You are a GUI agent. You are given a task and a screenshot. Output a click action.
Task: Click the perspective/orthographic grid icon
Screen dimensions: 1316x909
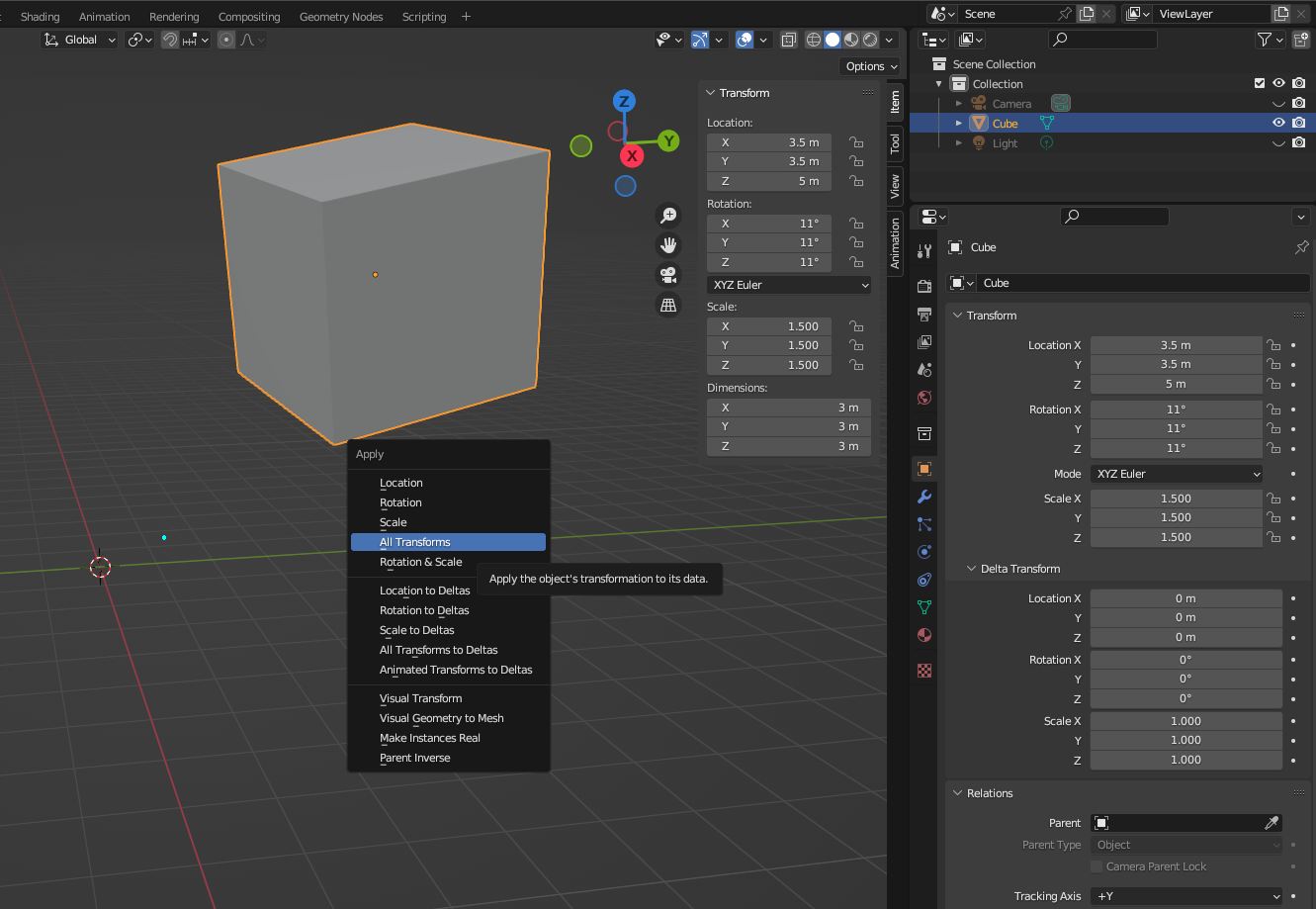[668, 306]
